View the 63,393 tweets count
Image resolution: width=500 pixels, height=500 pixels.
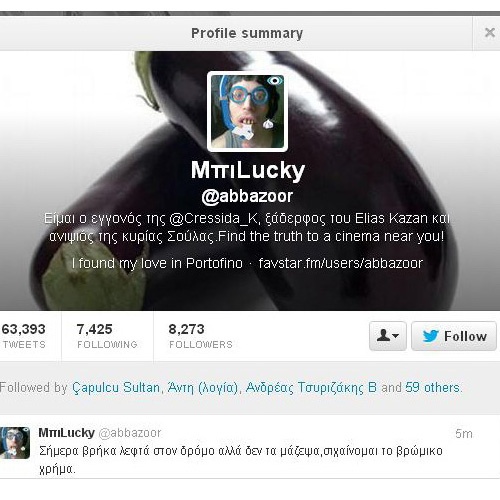(23, 336)
